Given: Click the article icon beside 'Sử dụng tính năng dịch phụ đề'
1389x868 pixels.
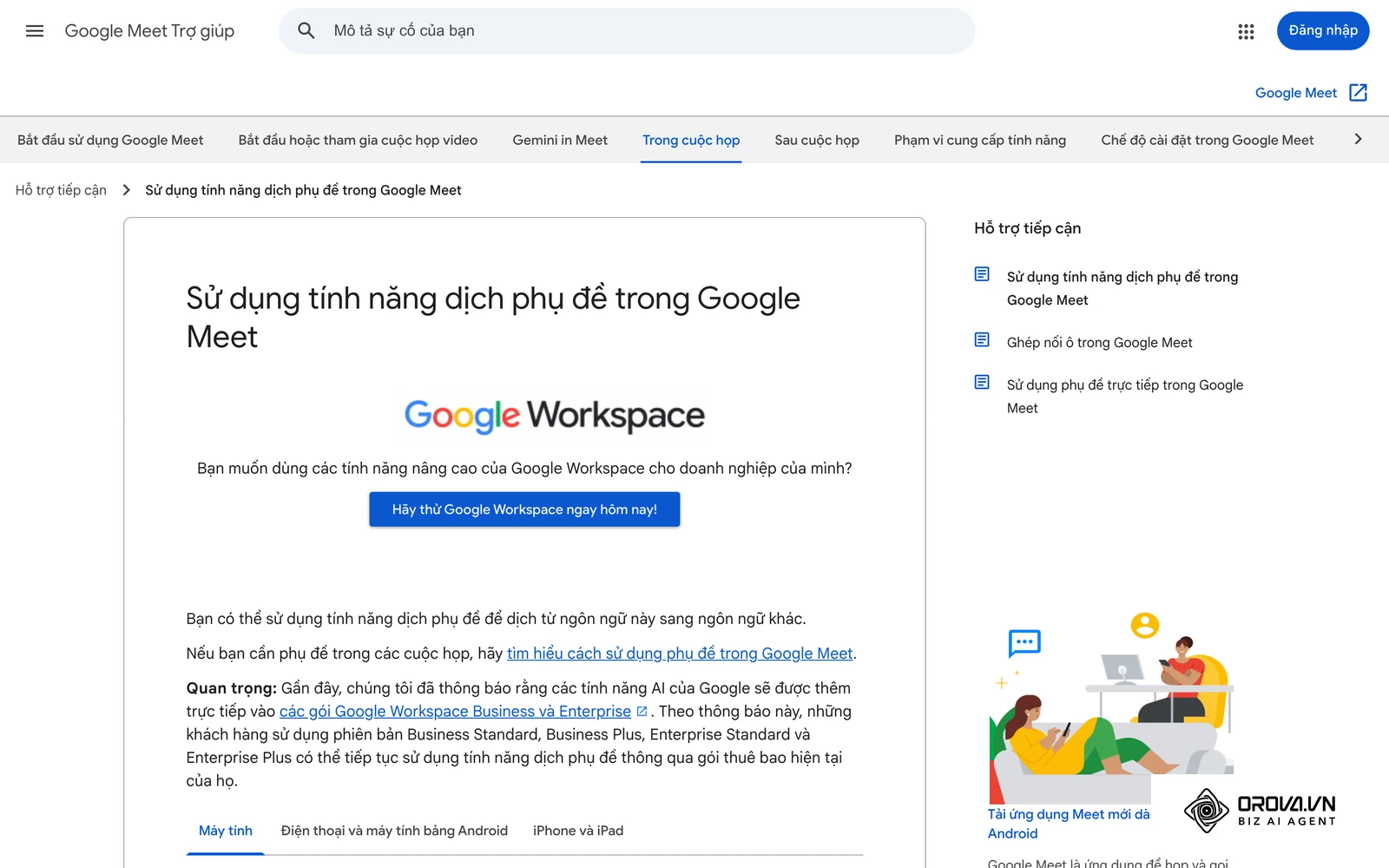Looking at the screenshot, I should point(982,275).
